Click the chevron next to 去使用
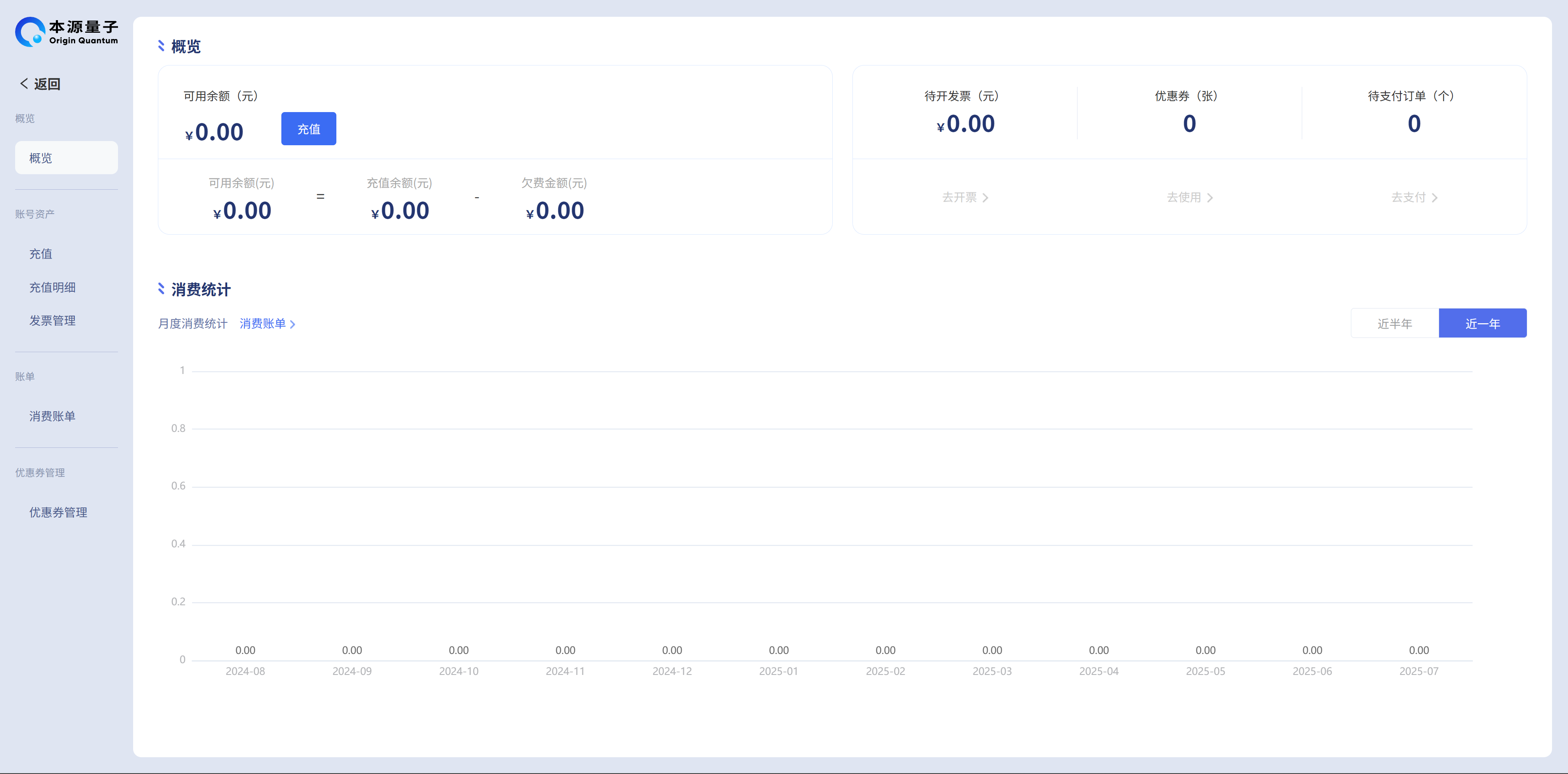 point(1210,198)
